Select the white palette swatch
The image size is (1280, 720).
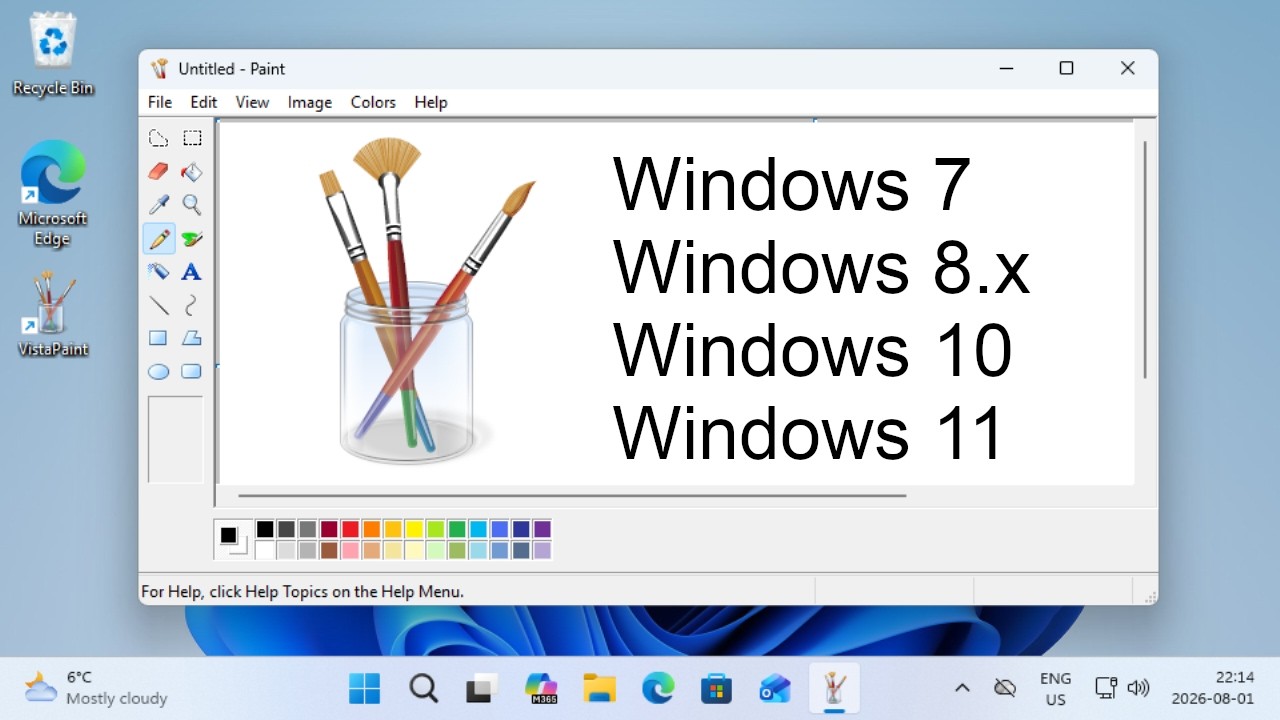tap(265, 550)
